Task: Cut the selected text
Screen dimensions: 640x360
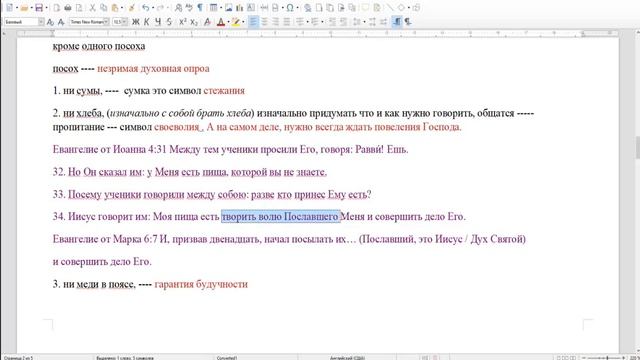Action: (93, 8)
